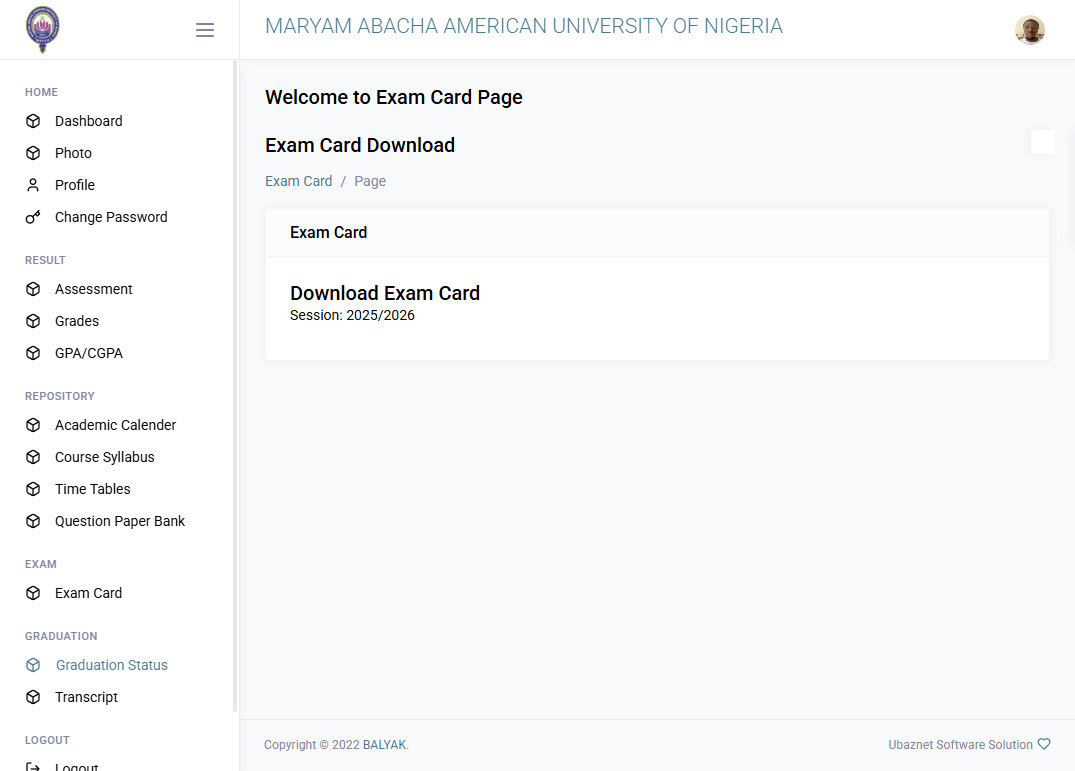Open the Photo menu item
Viewport: 1075px width, 771px height.
coord(73,153)
